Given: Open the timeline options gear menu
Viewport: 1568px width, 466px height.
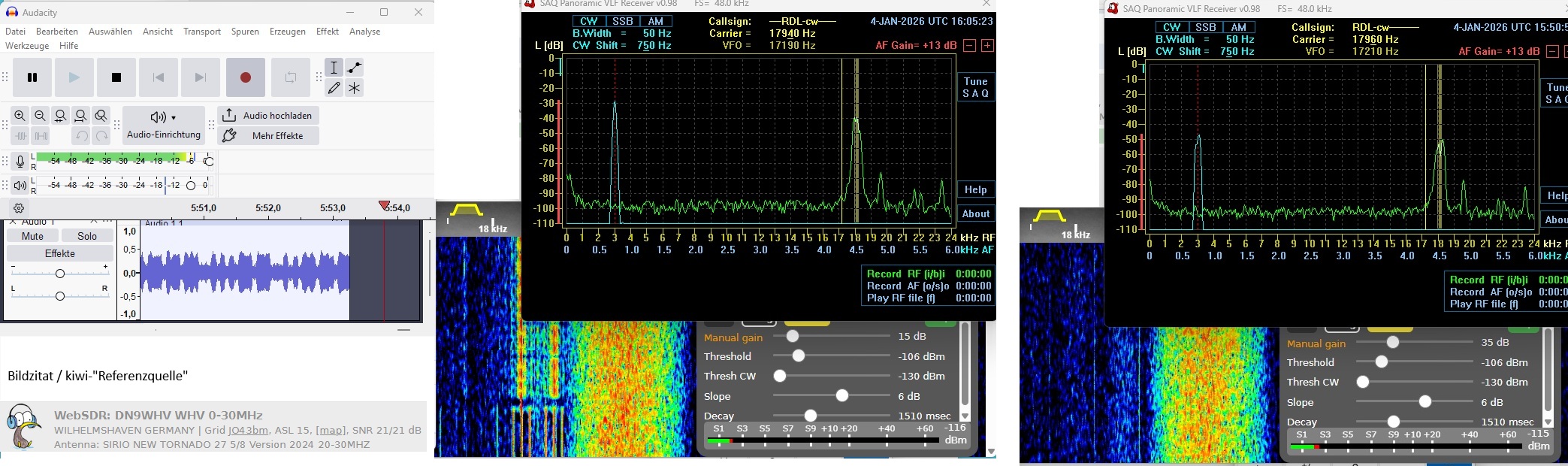Looking at the screenshot, I should (x=20, y=208).
